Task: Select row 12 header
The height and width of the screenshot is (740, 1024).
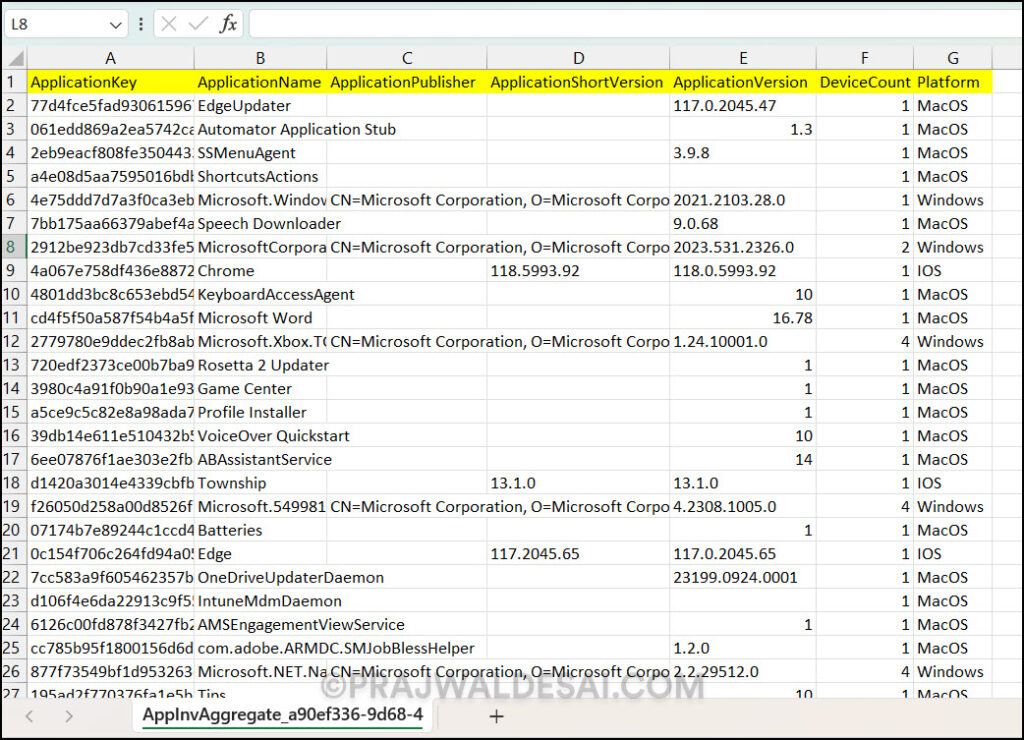Action: pyautogui.click(x=14, y=342)
